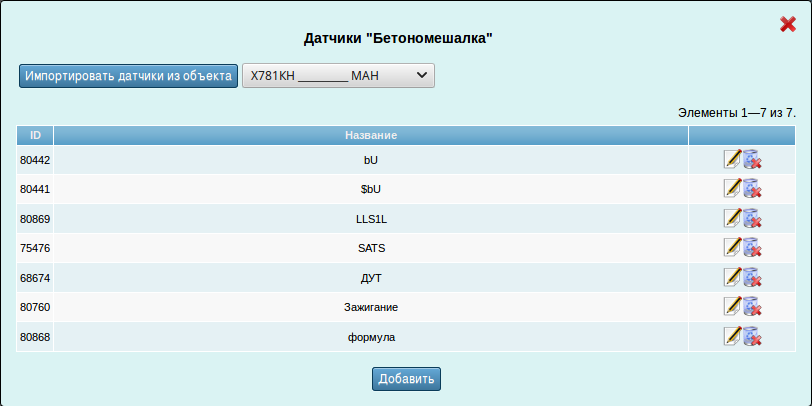Delete the SATS sensor

(x=752, y=247)
